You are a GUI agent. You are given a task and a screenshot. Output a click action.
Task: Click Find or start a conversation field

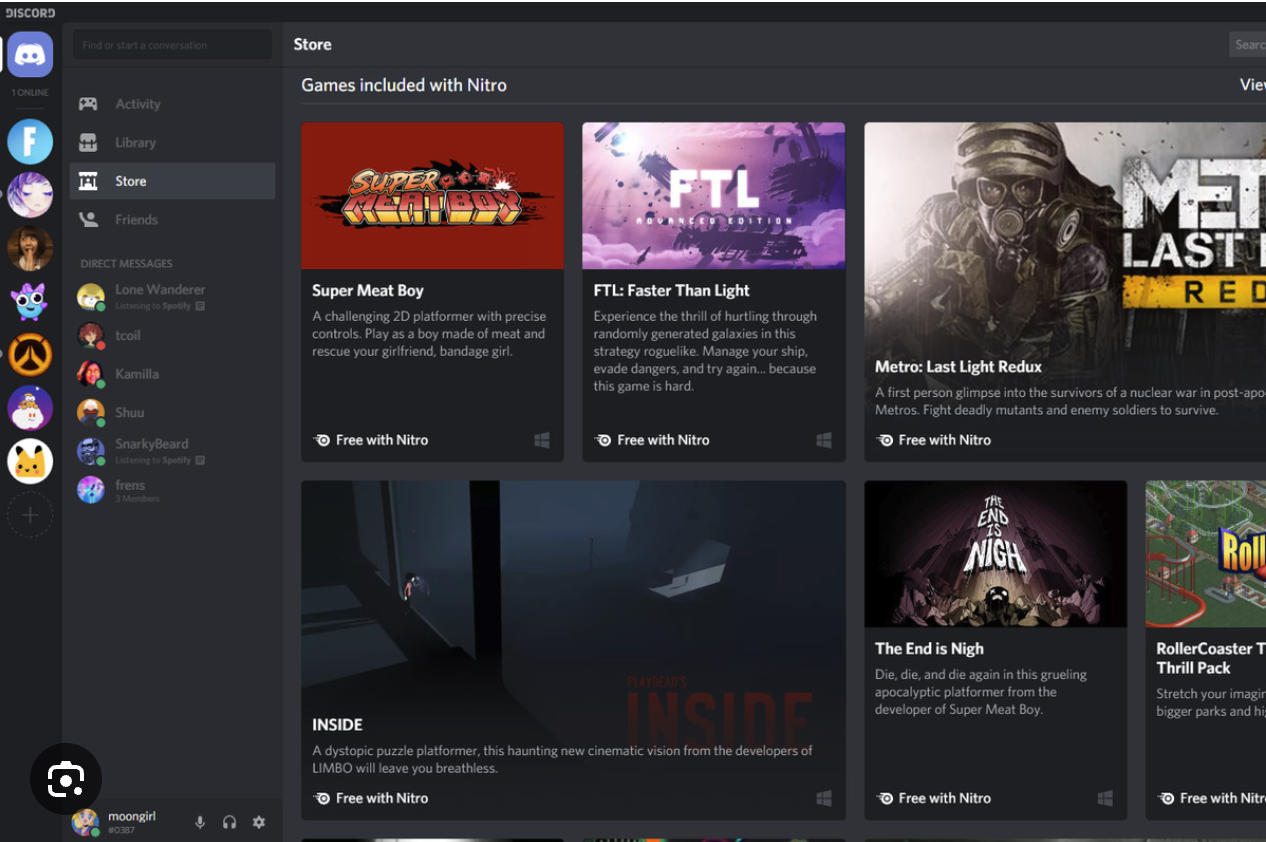click(172, 45)
